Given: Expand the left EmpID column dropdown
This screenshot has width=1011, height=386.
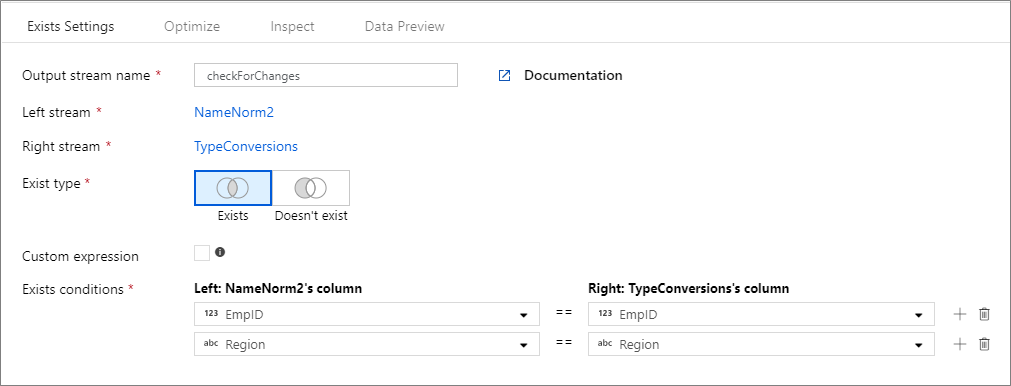Looking at the screenshot, I should (366, 314).
